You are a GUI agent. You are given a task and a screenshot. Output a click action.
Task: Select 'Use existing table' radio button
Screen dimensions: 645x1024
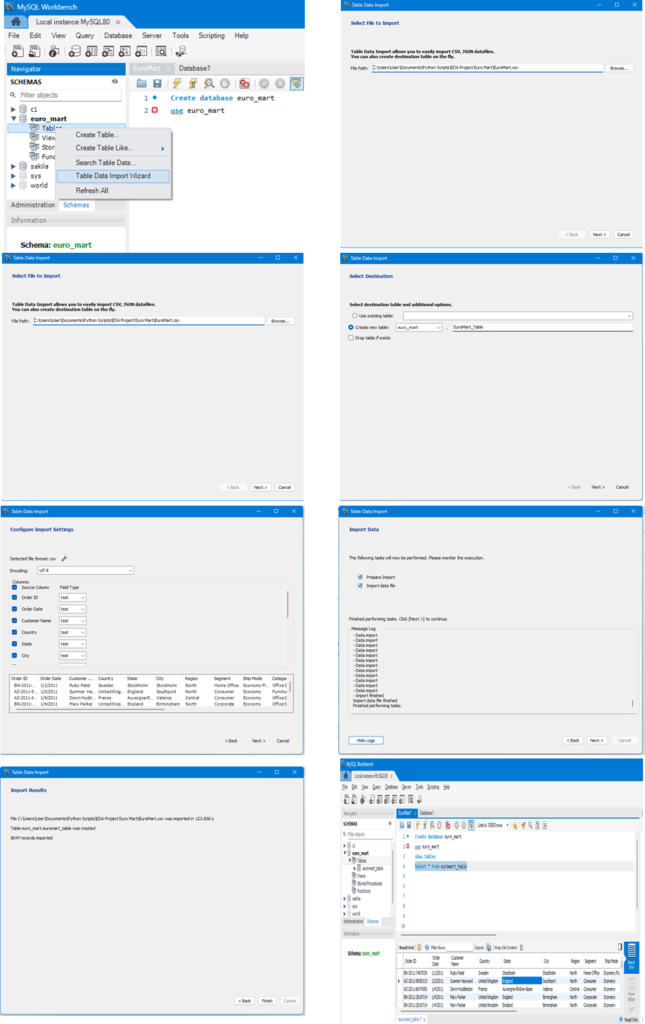pyautogui.click(x=354, y=315)
